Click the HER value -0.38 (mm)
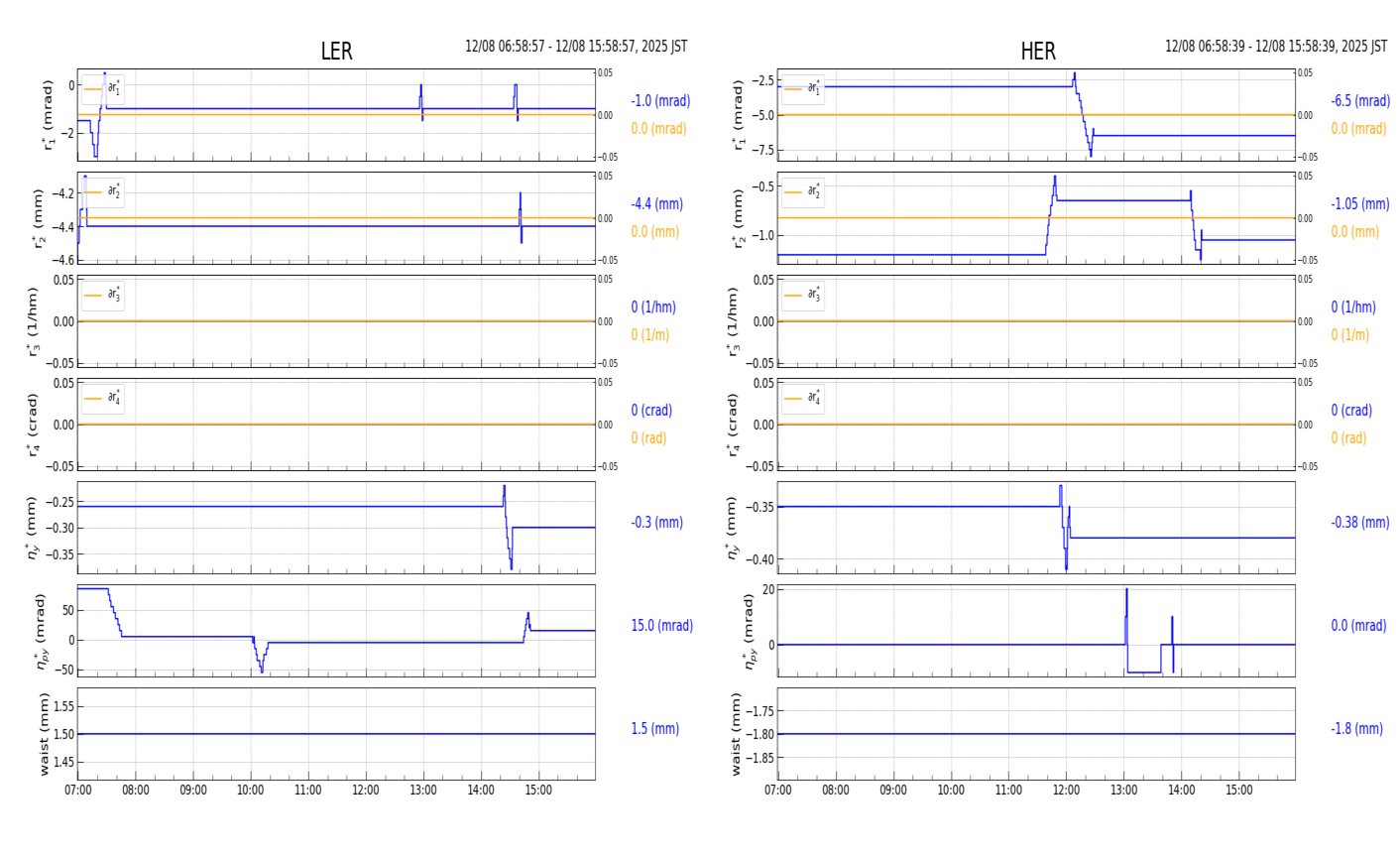Image resolution: width=1400 pixels, height=857 pixels. coord(1359,523)
